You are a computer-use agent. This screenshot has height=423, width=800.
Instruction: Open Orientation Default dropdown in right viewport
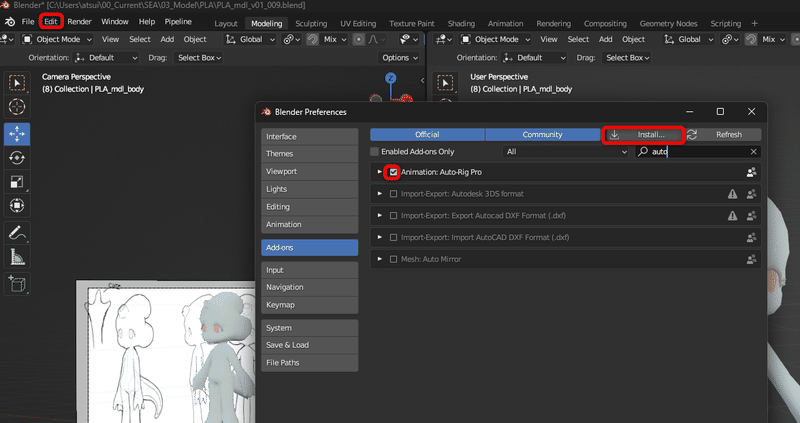tap(535, 58)
